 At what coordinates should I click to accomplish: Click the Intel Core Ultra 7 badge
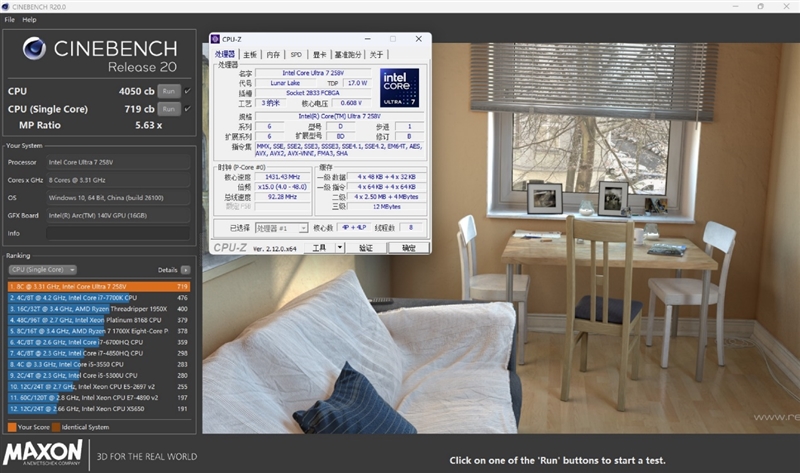(397, 88)
